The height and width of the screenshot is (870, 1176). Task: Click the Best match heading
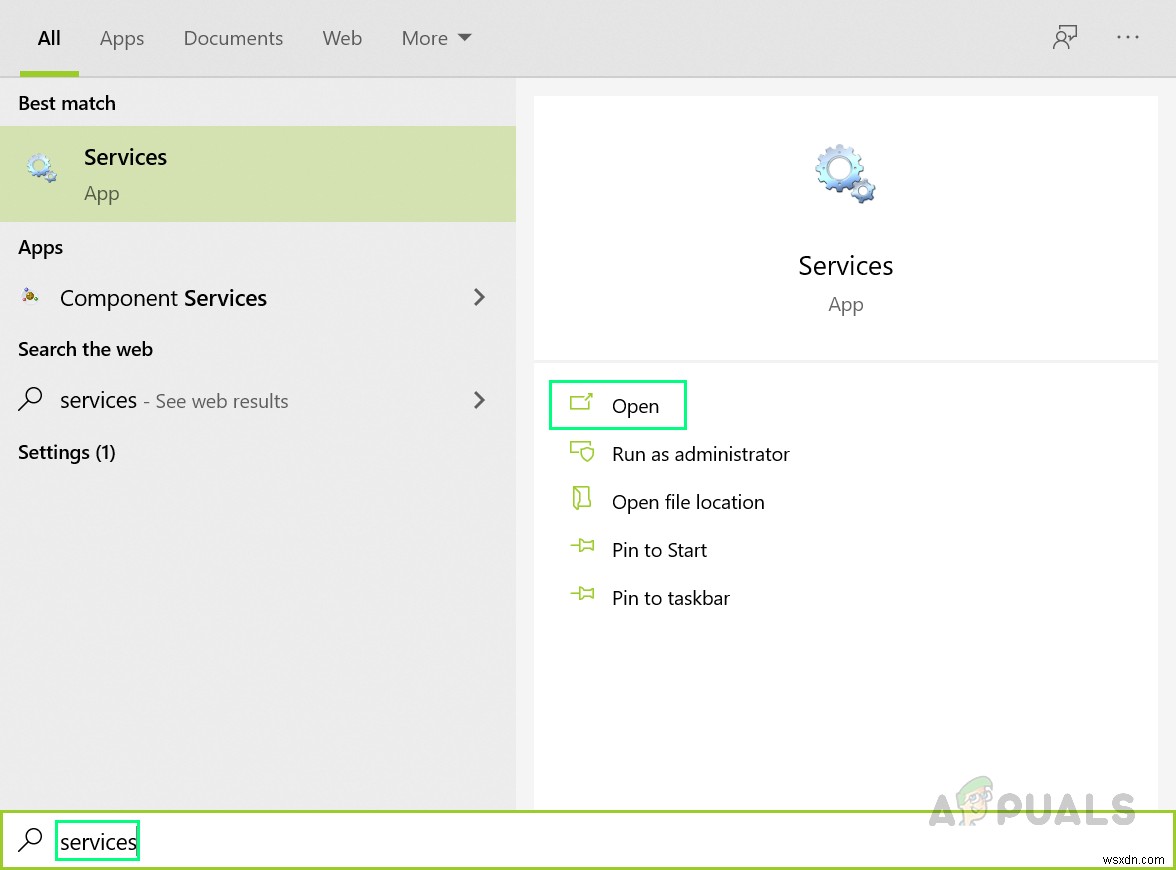pos(67,103)
